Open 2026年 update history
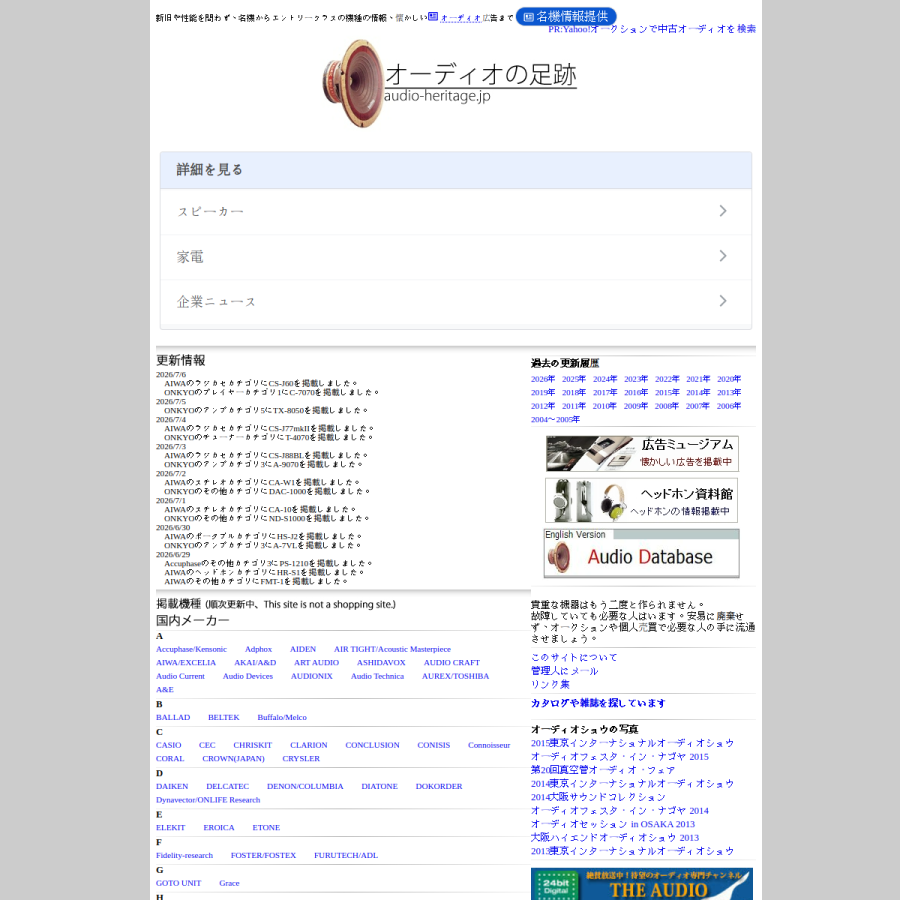 tap(542, 379)
